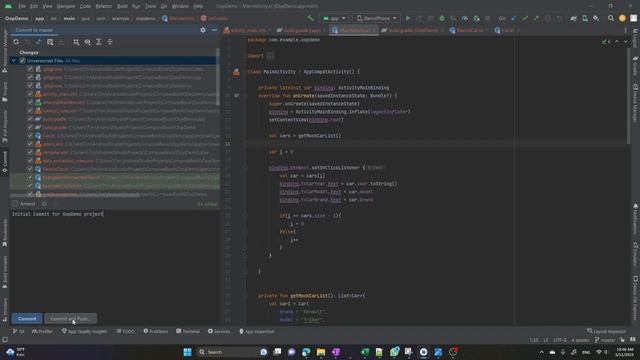Uncheck the activity_main.xml file checkbox
640x360 pixels.
click(x=30, y=94)
